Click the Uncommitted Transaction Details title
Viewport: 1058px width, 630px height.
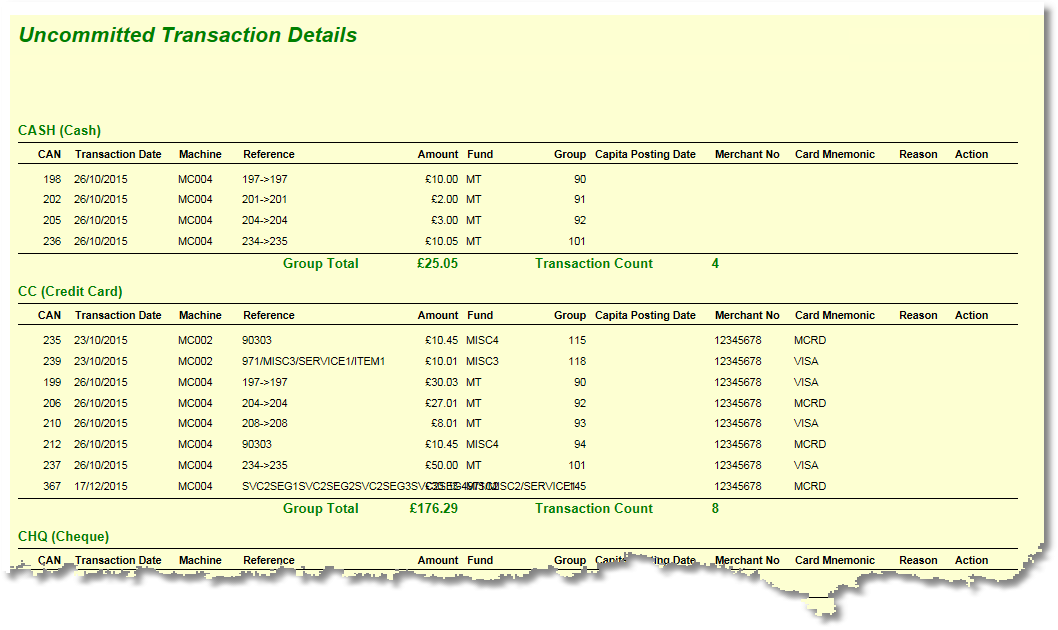point(188,35)
